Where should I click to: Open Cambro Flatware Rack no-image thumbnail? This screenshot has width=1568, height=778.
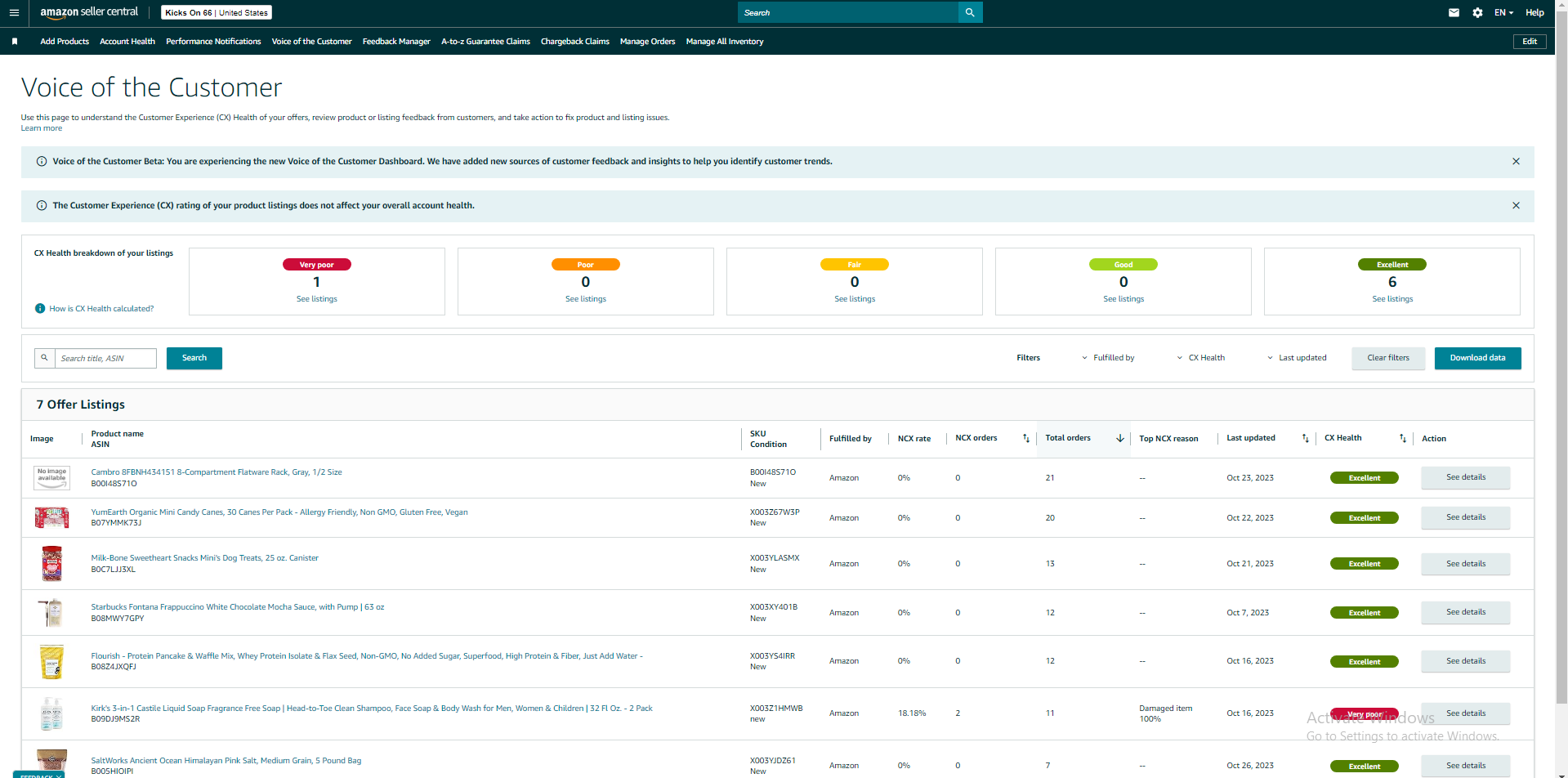pos(51,478)
